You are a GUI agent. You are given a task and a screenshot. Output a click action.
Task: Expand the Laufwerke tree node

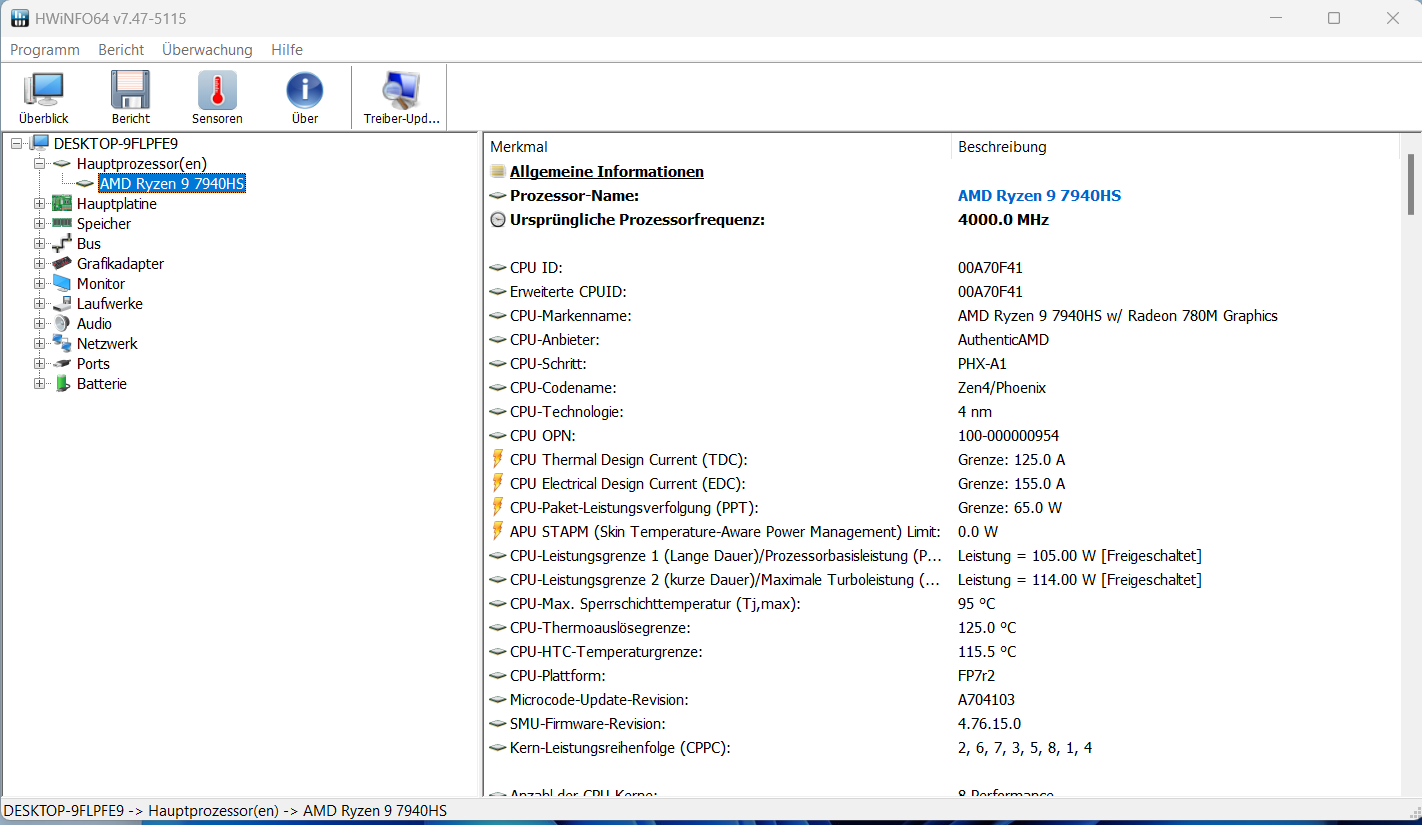coord(40,303)
